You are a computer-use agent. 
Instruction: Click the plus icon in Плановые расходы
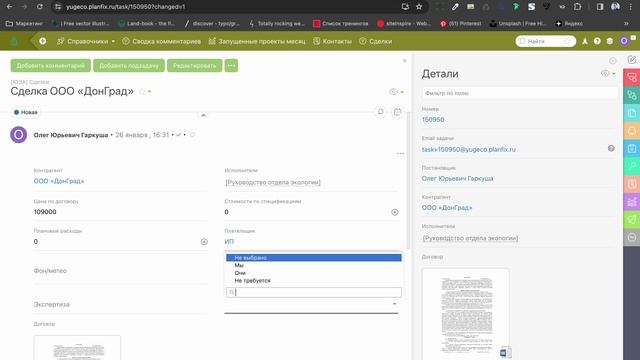click(204, 242)
